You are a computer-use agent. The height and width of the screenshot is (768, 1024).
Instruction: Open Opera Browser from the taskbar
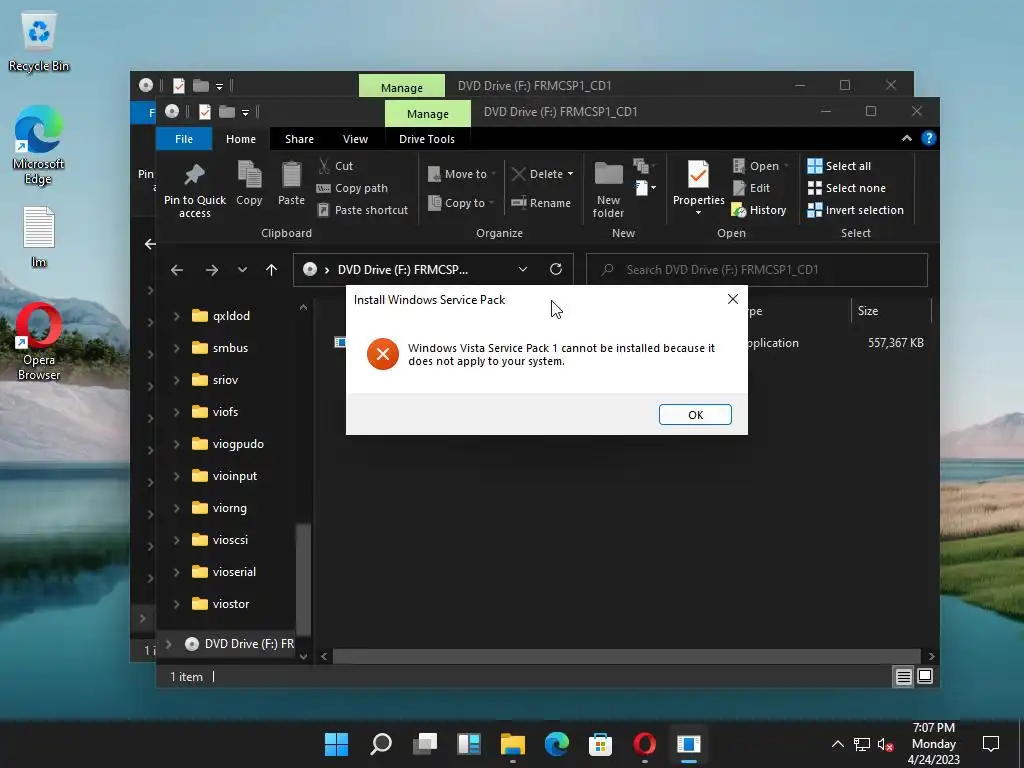pyautogui.click(x=645, y=744)
